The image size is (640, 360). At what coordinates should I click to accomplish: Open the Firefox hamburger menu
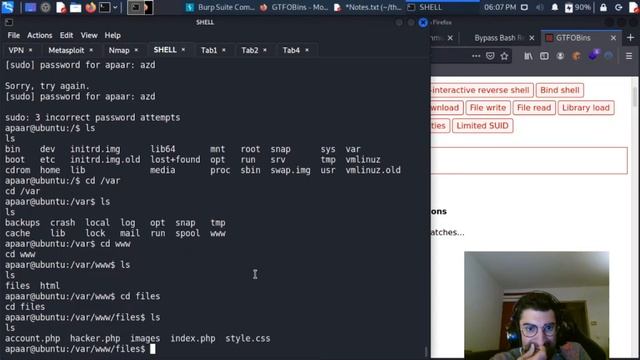(x=629, y=56)
